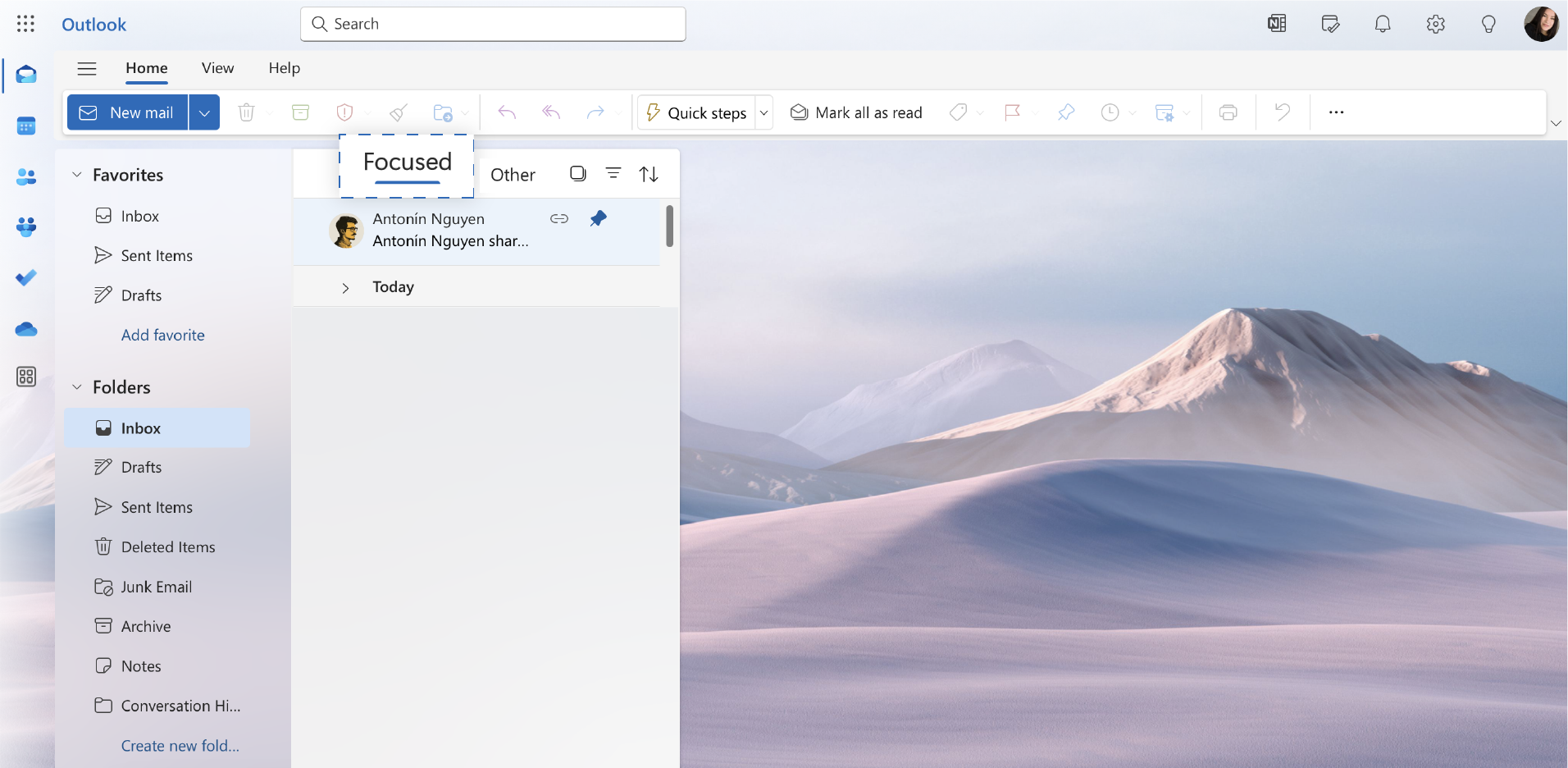This screenshot has width=1568, height=768.
Task: Open Junk Email folder
Action: pos(157,587)
